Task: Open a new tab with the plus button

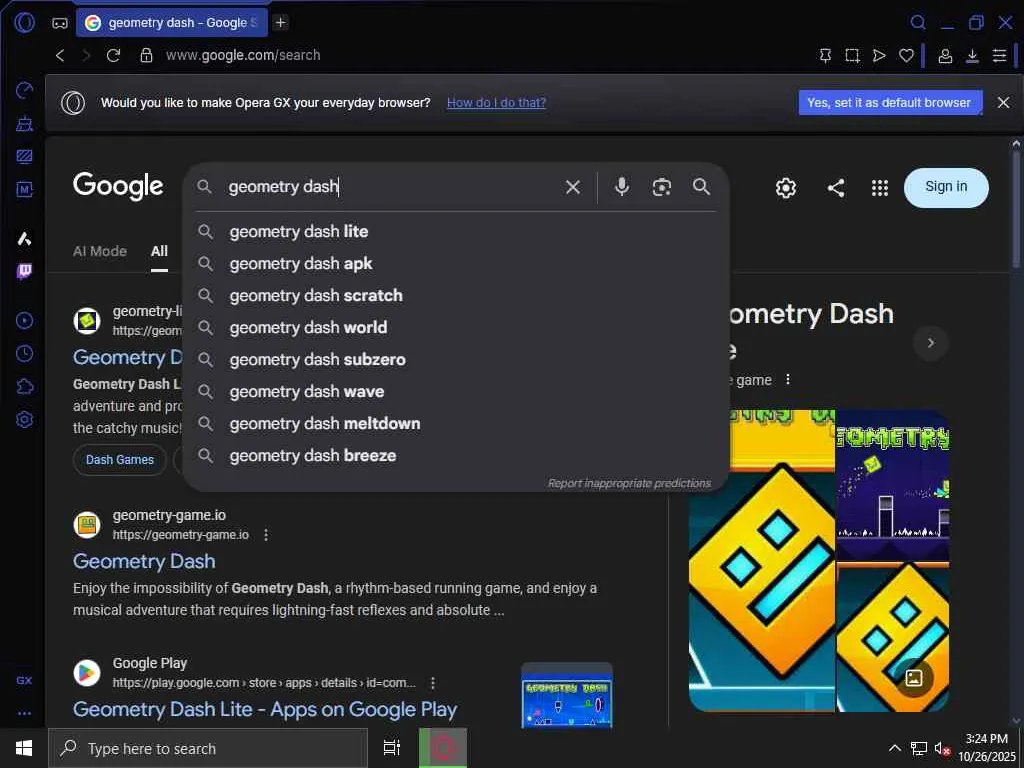Action: coord(280,22)
